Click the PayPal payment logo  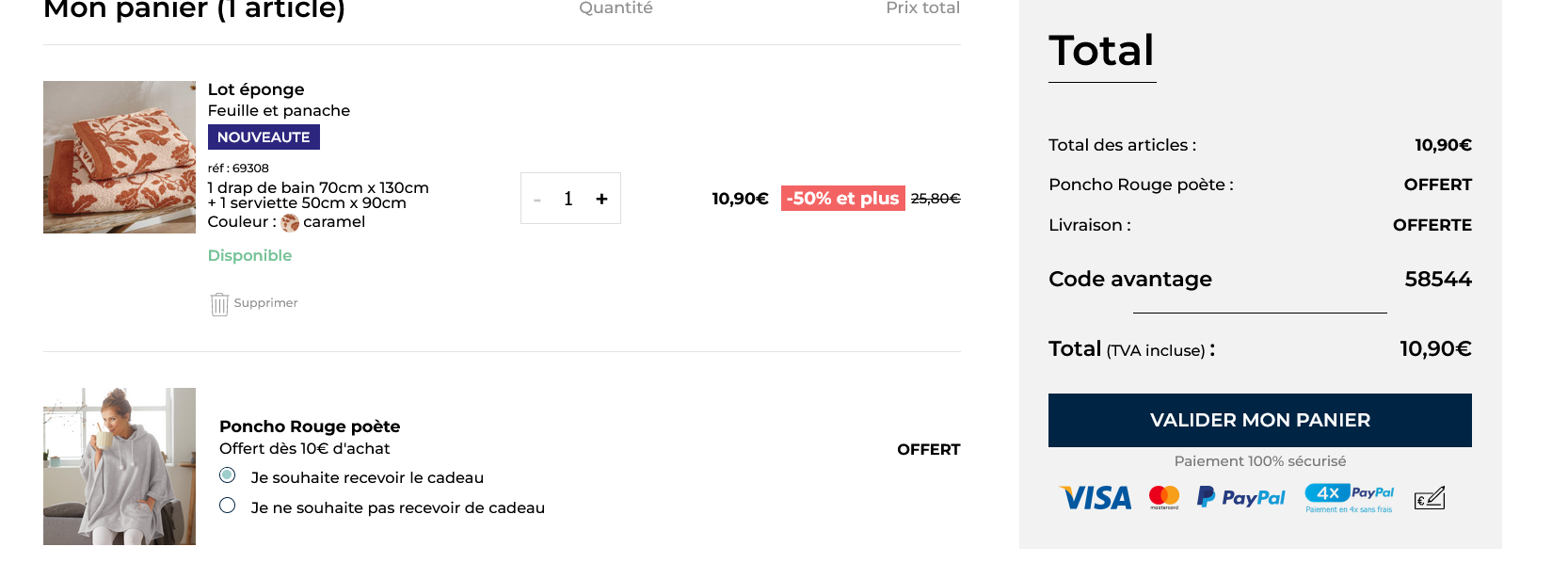pyautogui.click(x=1240, y=497)
